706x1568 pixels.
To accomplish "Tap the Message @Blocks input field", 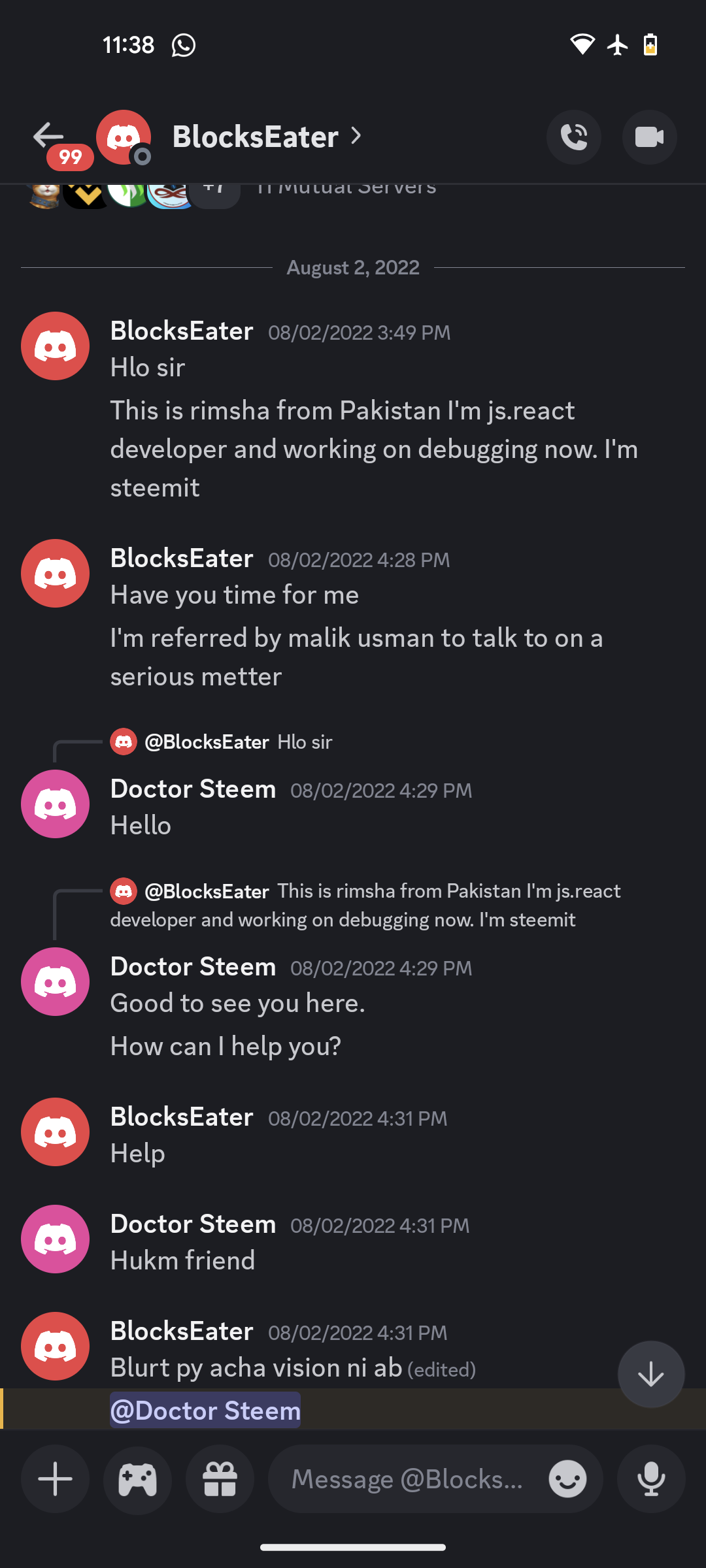I will [x=407, y=1478].
